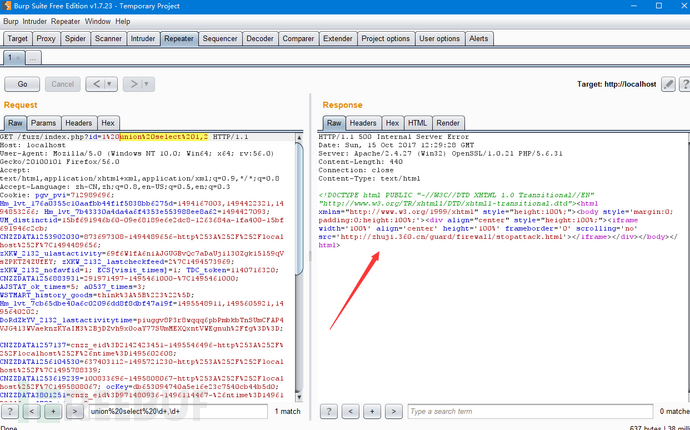Switch to the Proxy tab
690x430 pixels.
point(46,39)
